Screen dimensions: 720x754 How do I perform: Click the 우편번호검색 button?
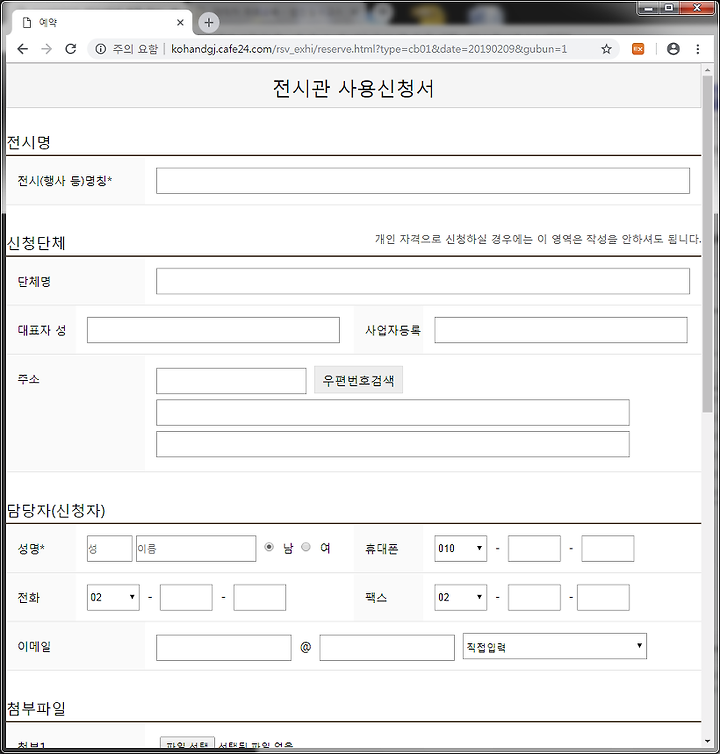[x=358, y=380]
